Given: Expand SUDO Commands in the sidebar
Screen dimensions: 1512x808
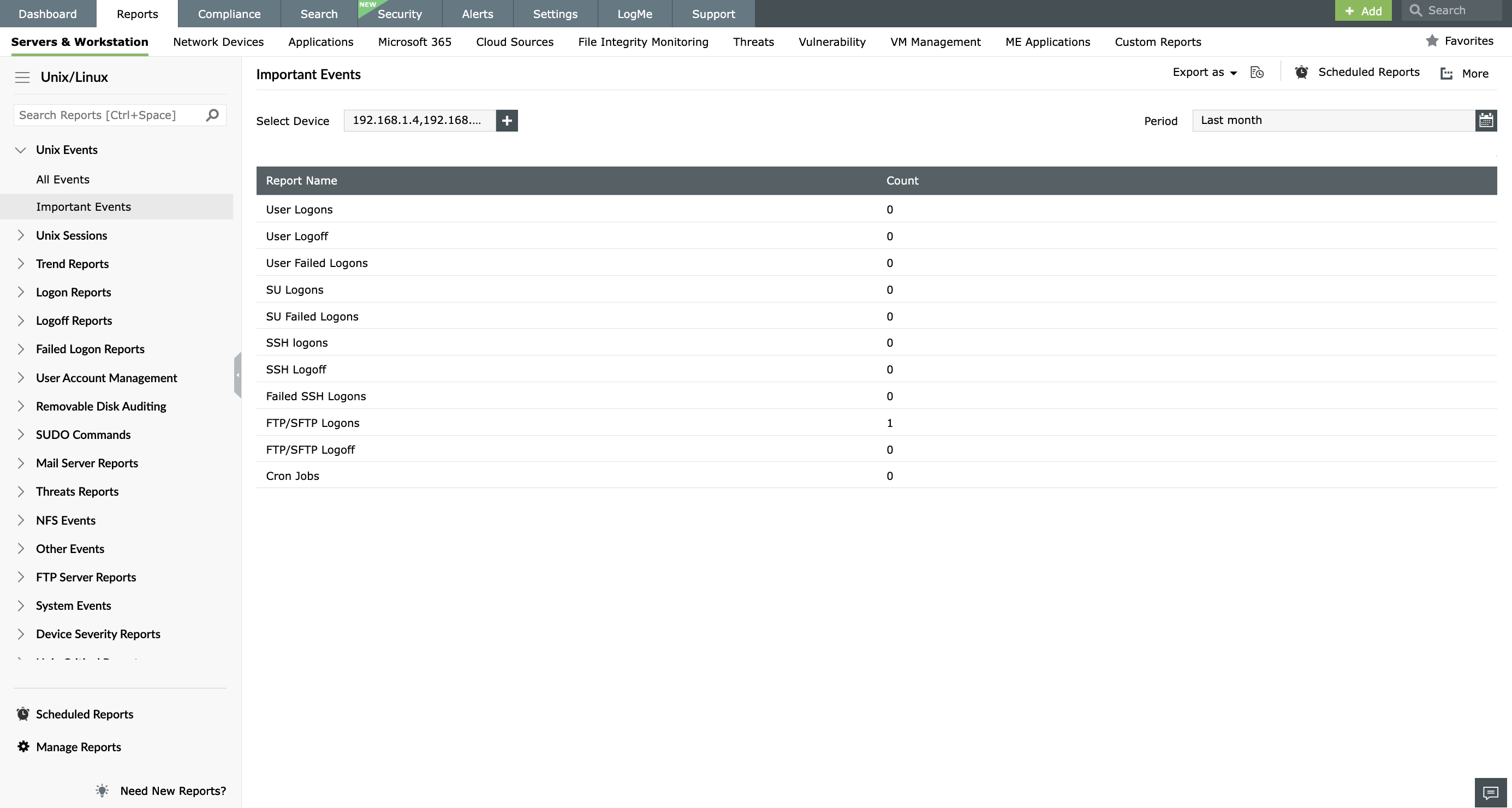Looking at the screenshot, I should [21, 435].
